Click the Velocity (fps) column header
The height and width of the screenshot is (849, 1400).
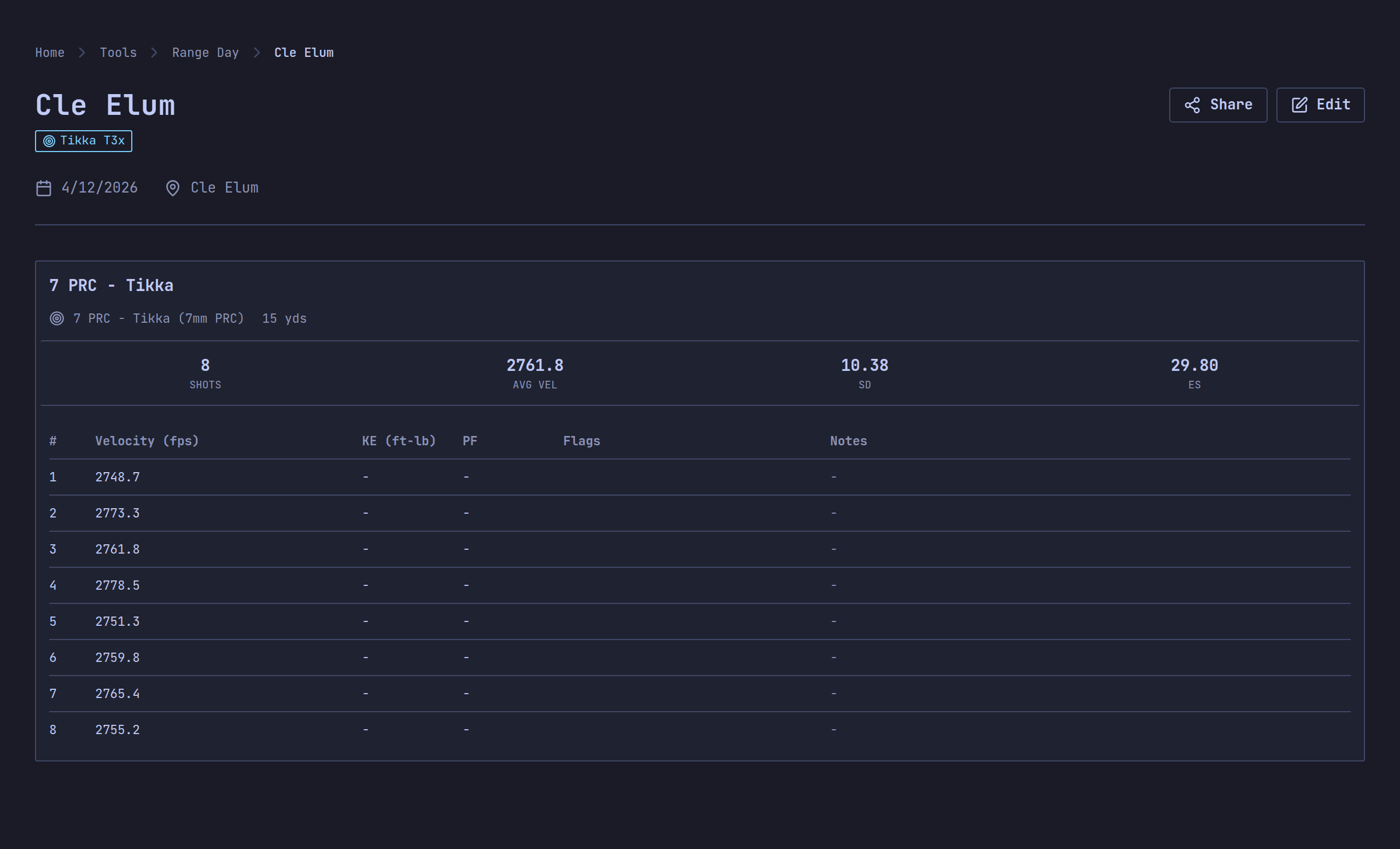147,441
